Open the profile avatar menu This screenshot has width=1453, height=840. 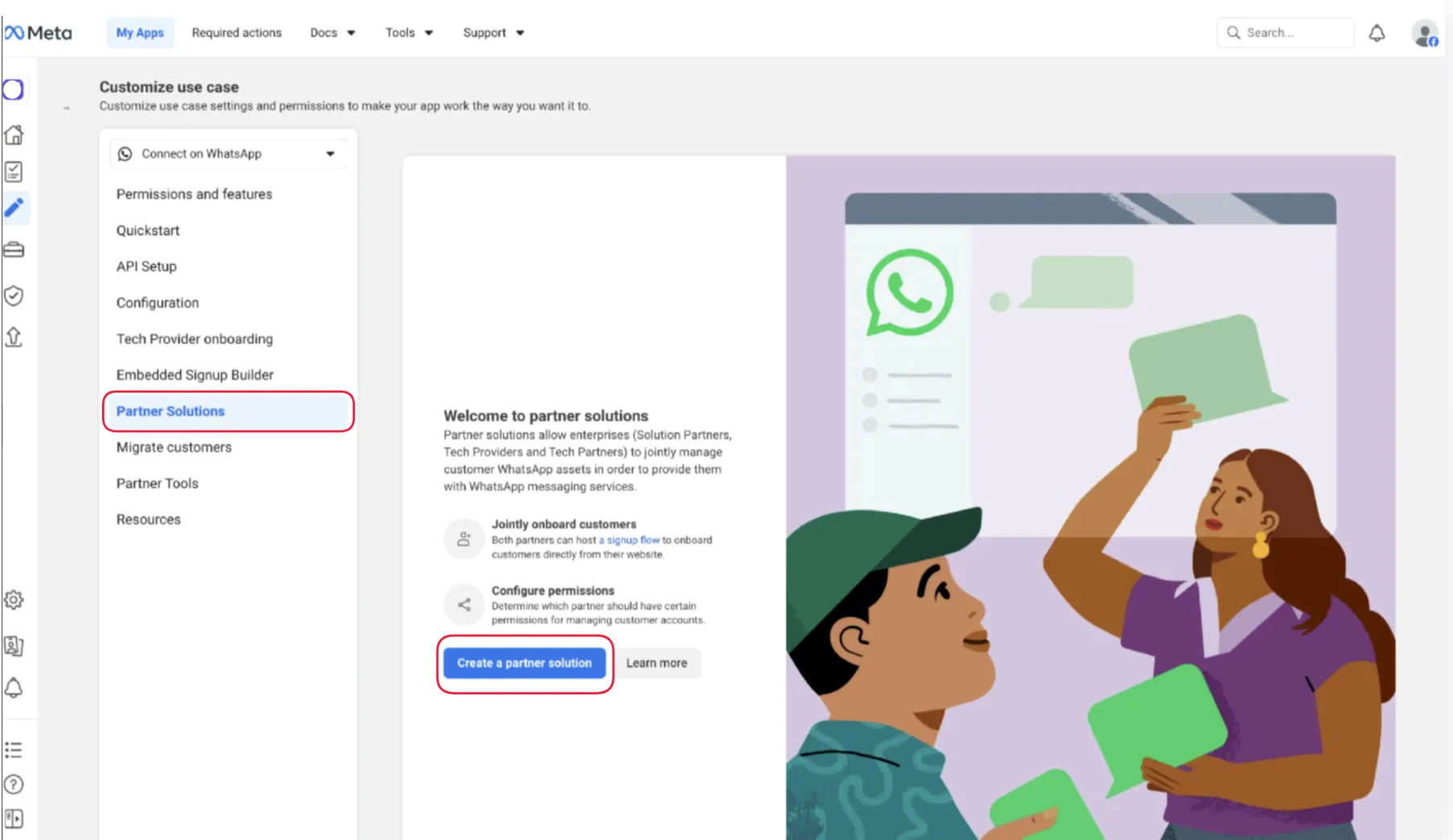coord(1426,34)
